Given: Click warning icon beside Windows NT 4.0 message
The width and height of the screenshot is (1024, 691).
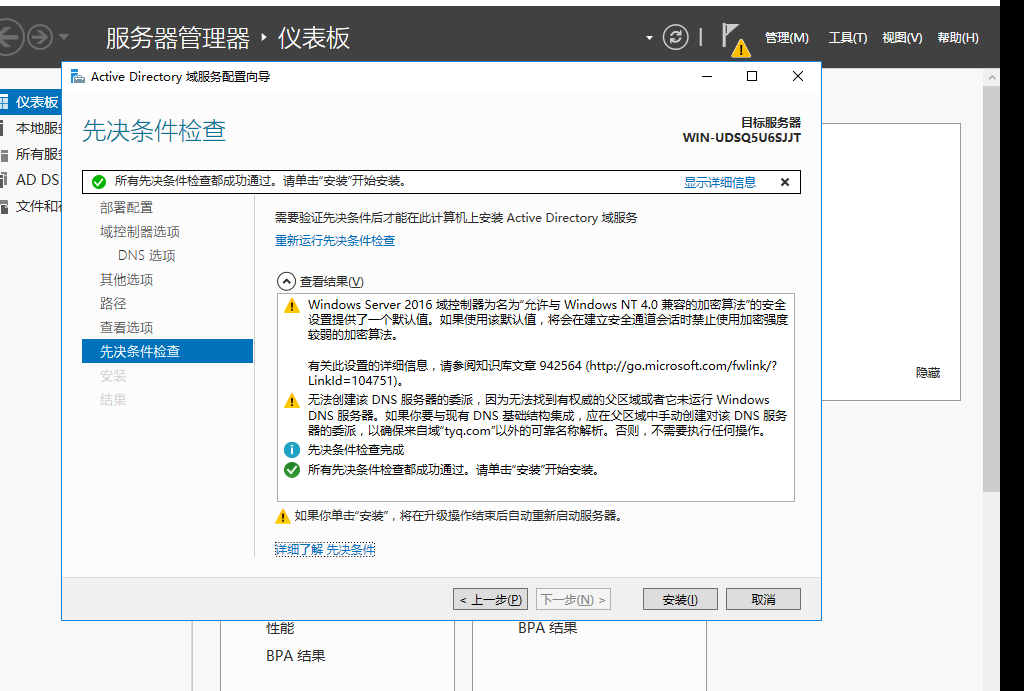Looking at the screenshot, I should click(292, 306).
